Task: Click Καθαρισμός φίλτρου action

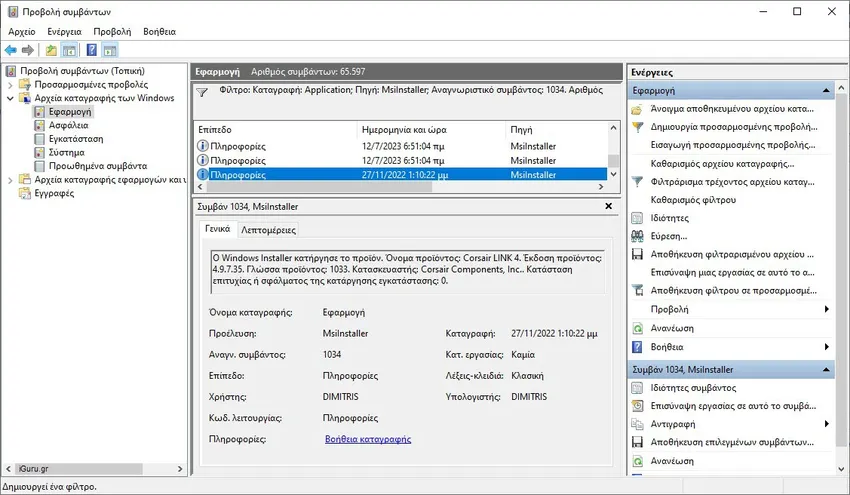Action: pos(693,200)
